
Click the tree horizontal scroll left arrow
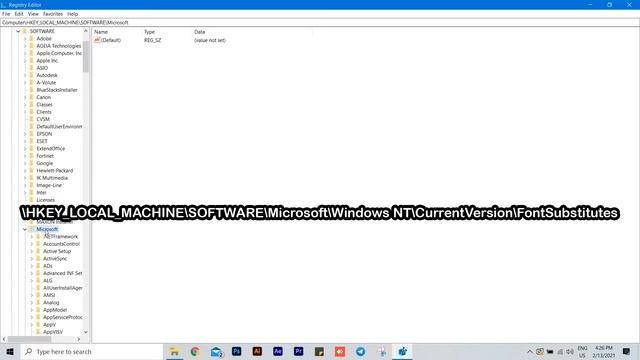tap(4, 339)
